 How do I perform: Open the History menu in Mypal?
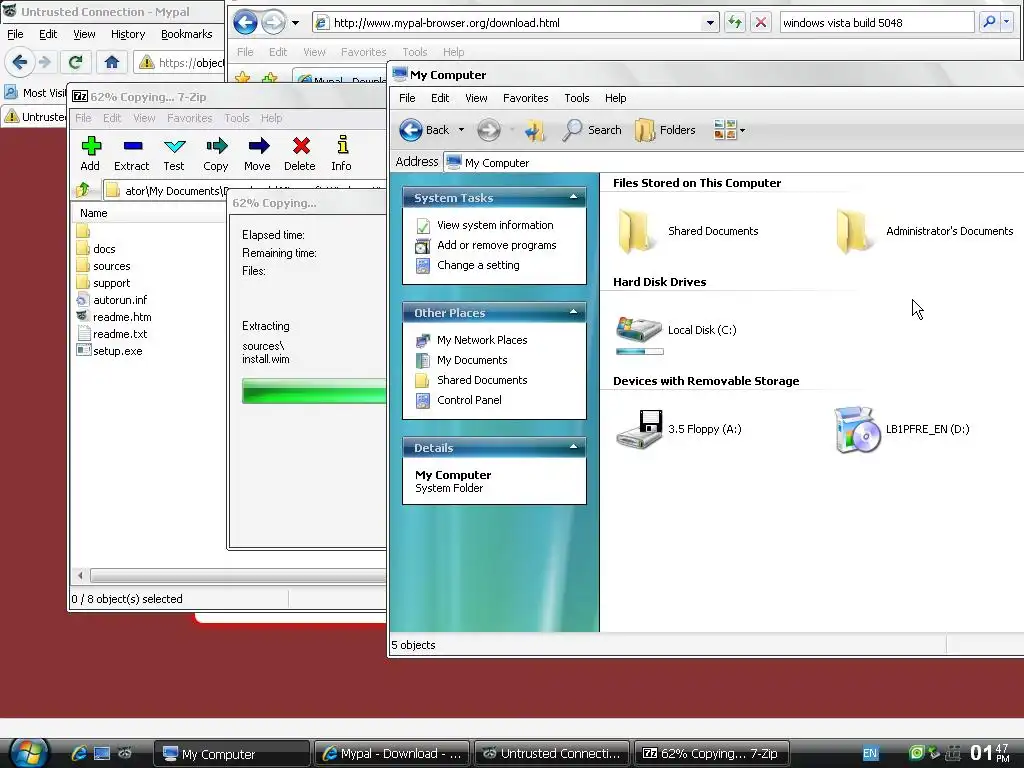pyautogui.click(x=128, y=34)
